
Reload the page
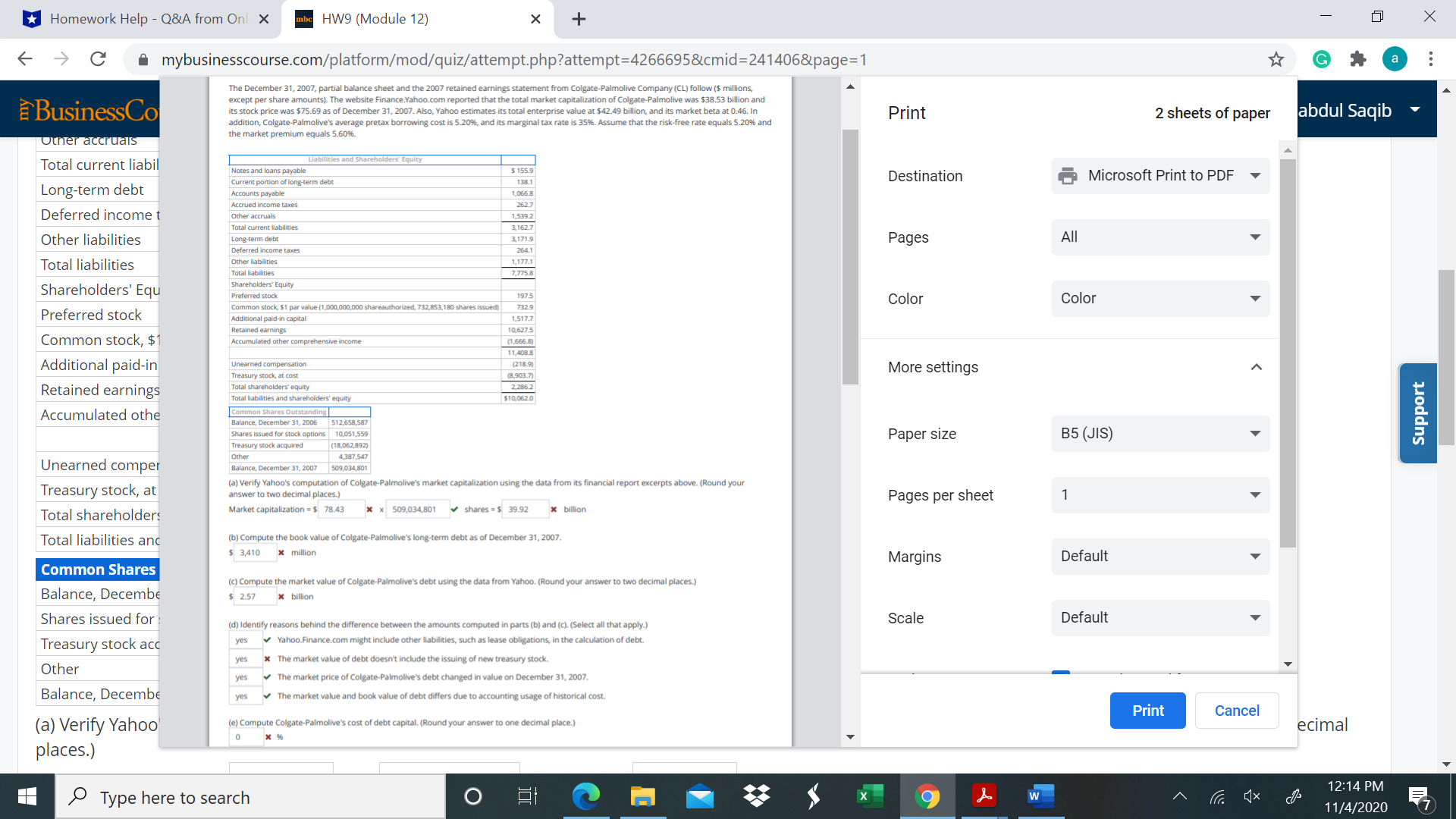click(98, 59)
